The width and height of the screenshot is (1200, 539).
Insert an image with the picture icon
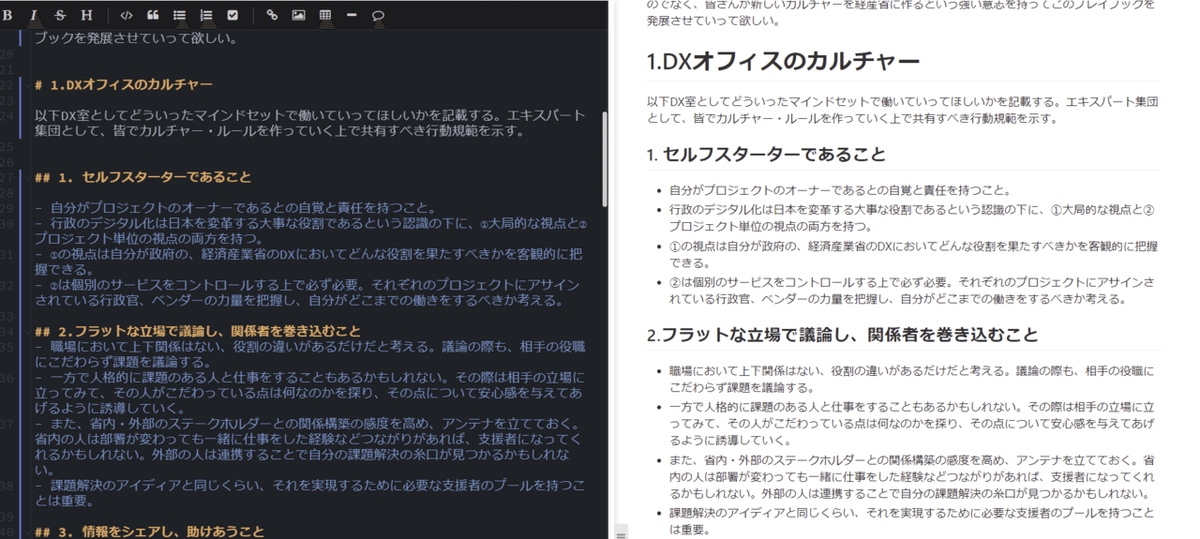point(298,15)
